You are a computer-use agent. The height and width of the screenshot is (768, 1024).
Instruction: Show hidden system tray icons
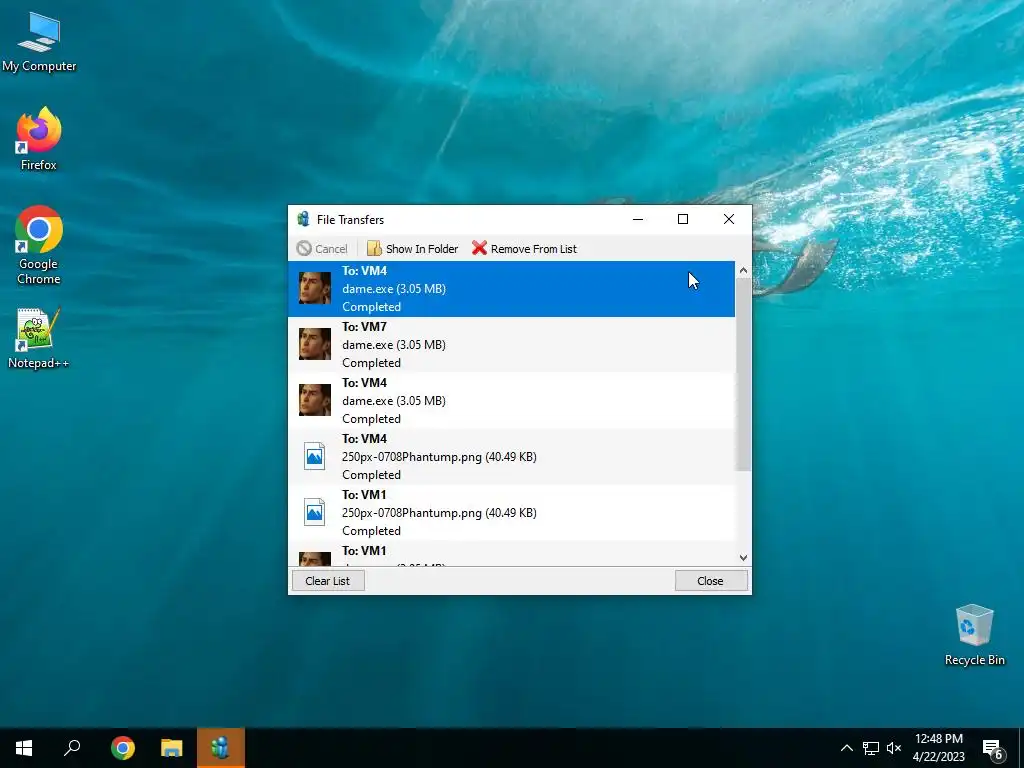(846, 748)
